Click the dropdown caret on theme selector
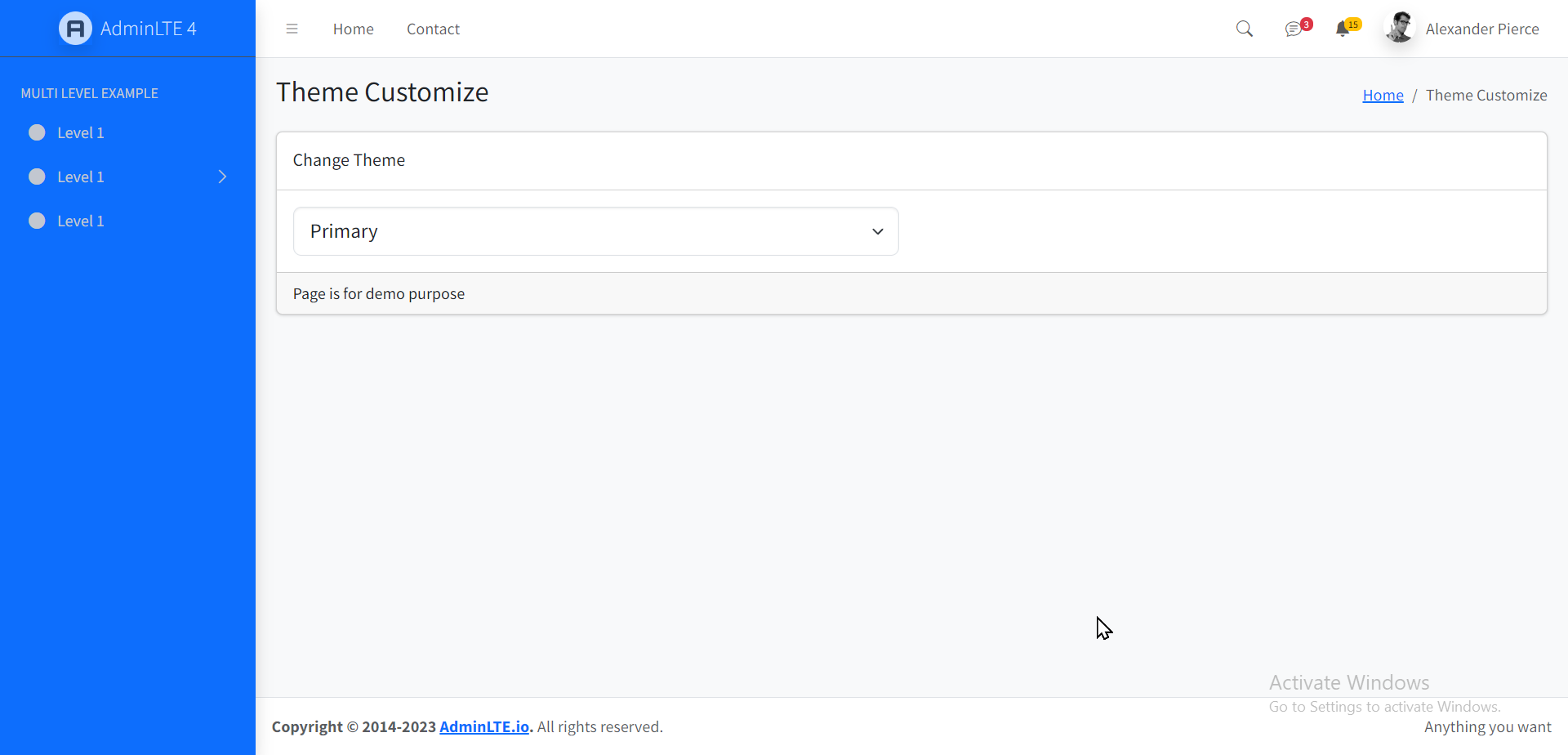The width and height of the screenshot is (1568, 755). 878,231
